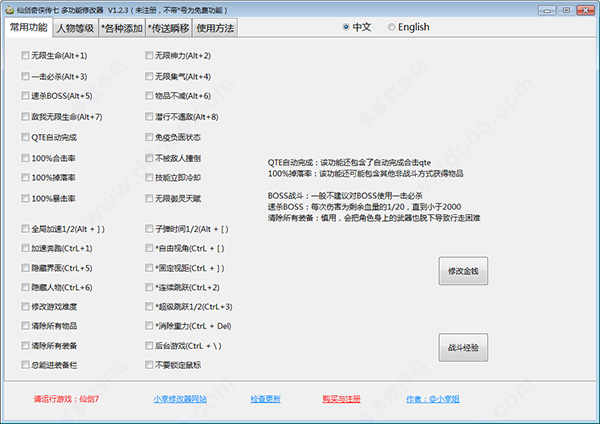The width and height of the screenshot is (600, 424).
Task: Open the *传送瞬移 tab
Action: pyautogui.click(x=168, y=28)
